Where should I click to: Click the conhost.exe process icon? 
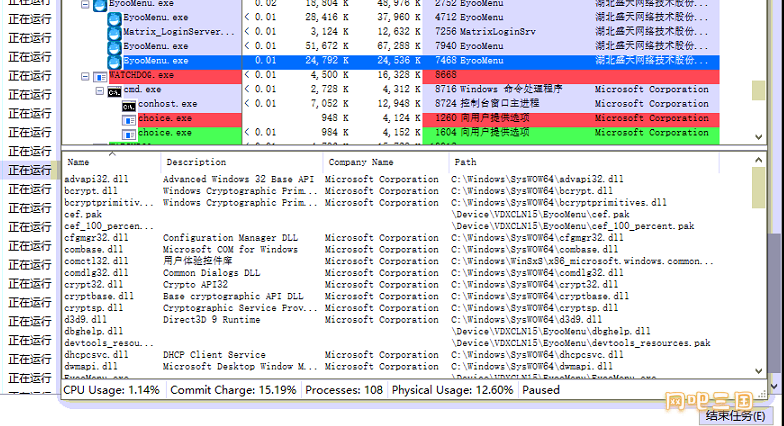click(129, 106)
